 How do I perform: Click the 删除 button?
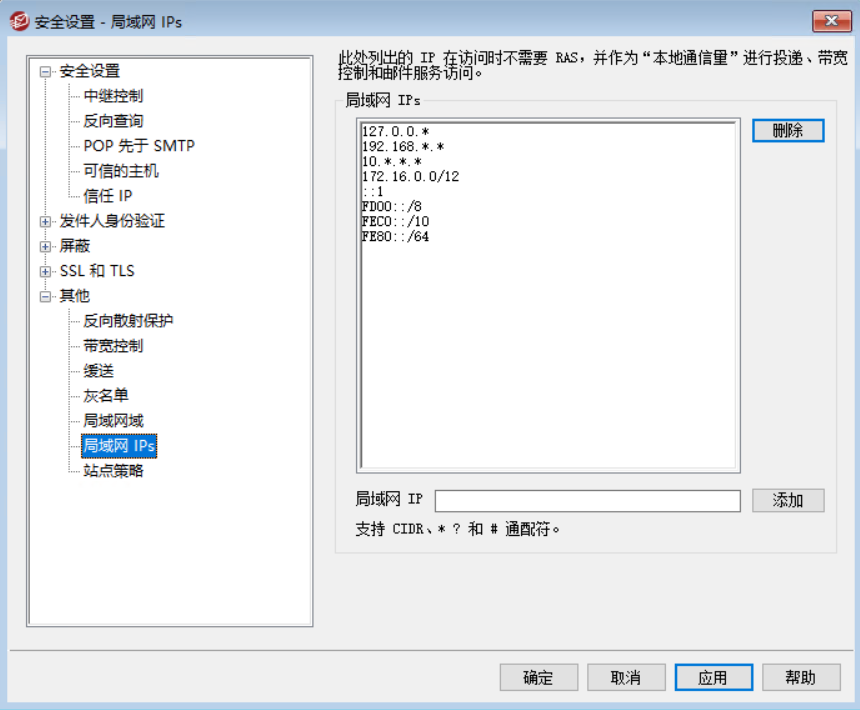click(788, 130)
